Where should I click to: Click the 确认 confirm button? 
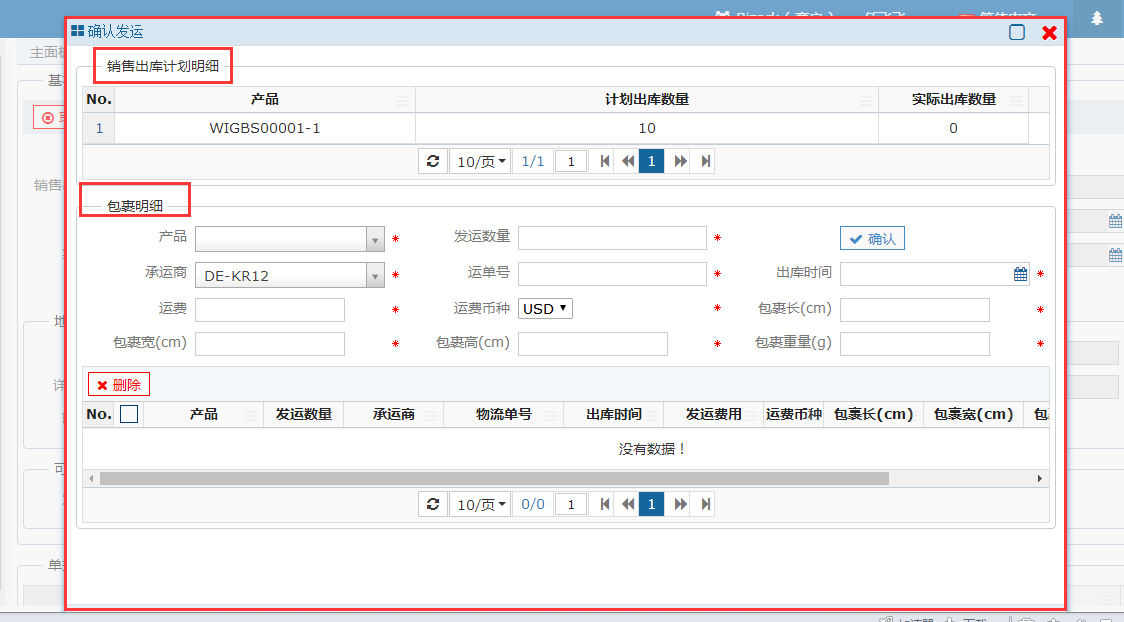tap(872, 239)
